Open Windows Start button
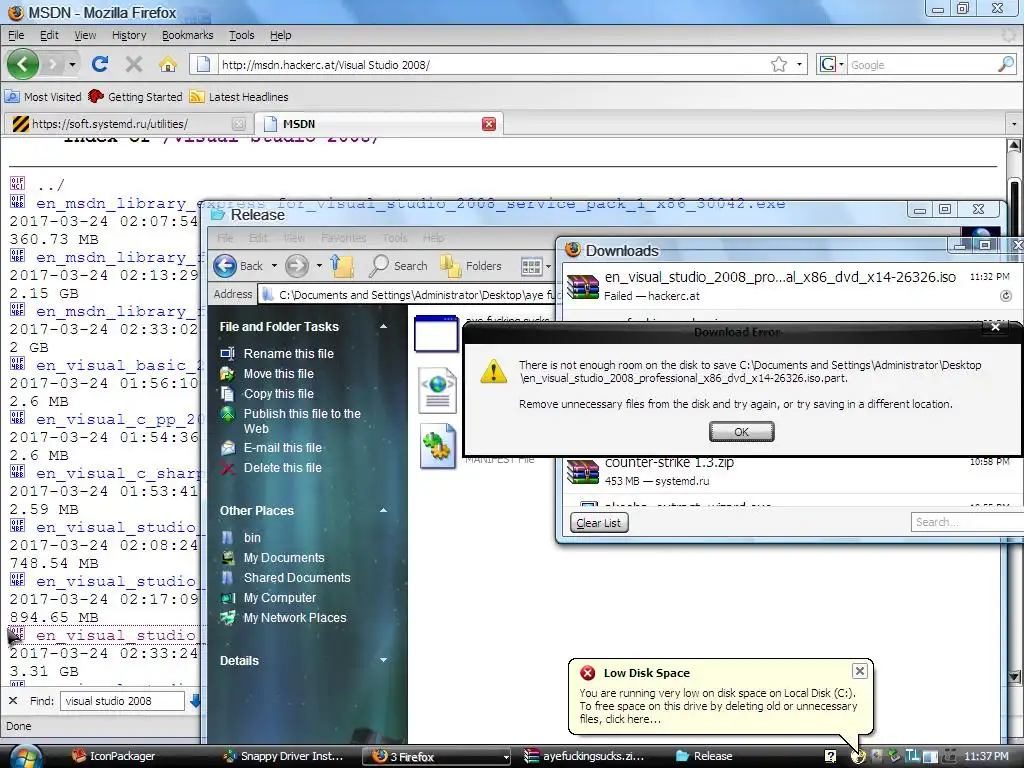The height and width of the screenshot is (768, 1024). pos(24,758)
